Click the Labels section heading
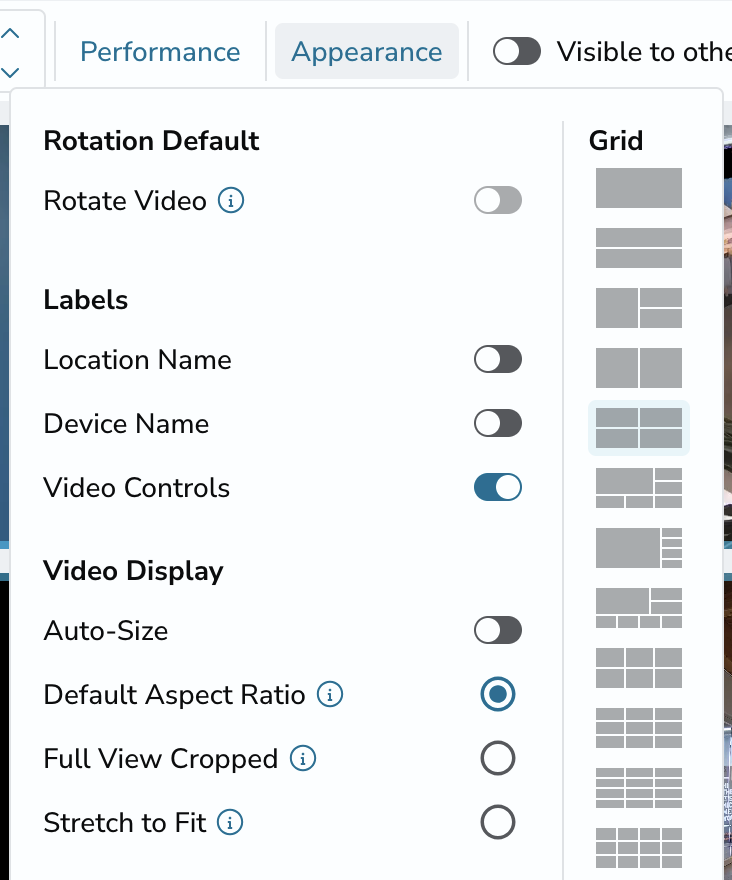The width and height of the screenshot is (732, 880). pyautogui.click(x=86, y=299)
